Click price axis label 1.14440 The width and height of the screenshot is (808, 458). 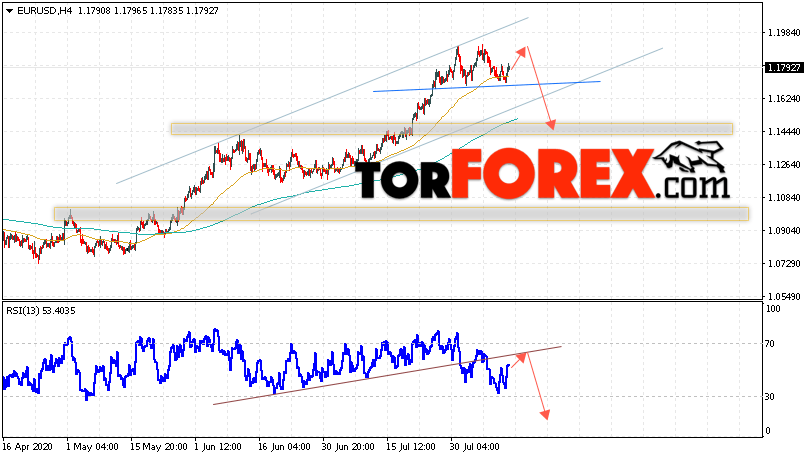pyautogui.click(x=784, y=132)
